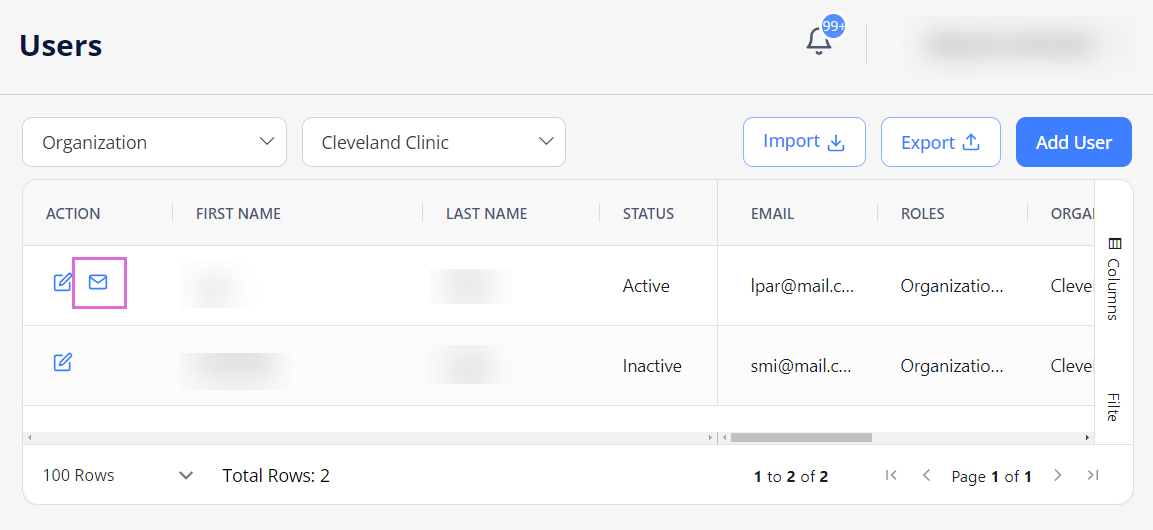Click the Add User button
The height and width of the screenshot is (530, 1153).
point(1074,142)
